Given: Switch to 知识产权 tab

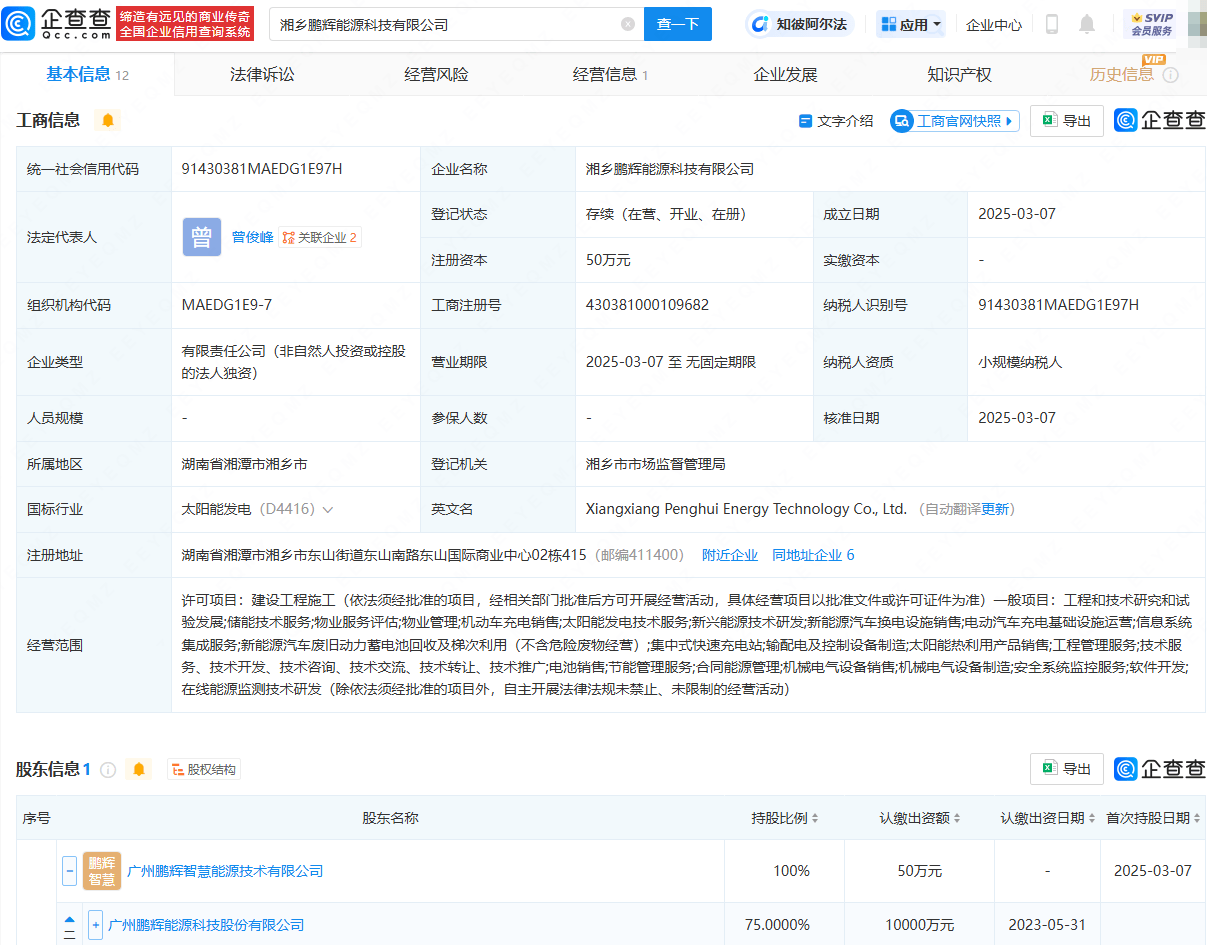Looking at the screenshot, I should (959, 74).
